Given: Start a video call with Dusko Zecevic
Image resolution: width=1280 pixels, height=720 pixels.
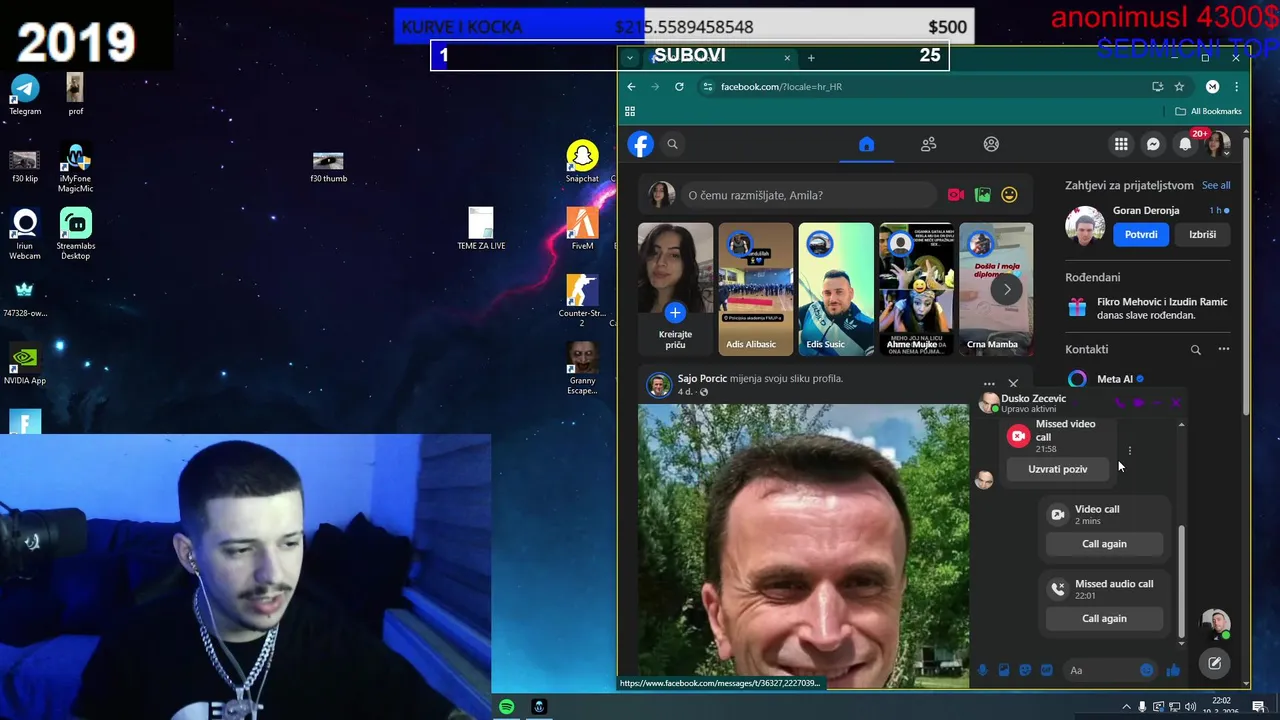Looking at the screenshot, I should (x=1138, y=403).
